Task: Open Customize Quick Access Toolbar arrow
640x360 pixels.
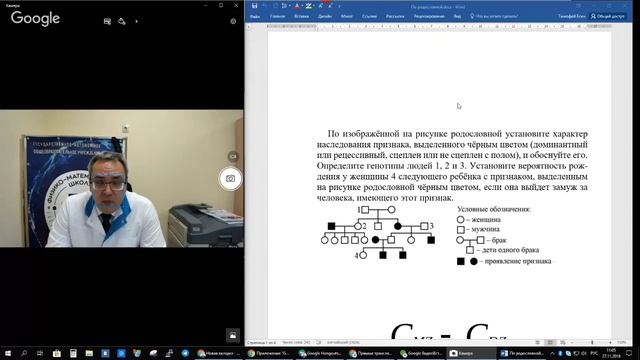Action: (340, 6)
